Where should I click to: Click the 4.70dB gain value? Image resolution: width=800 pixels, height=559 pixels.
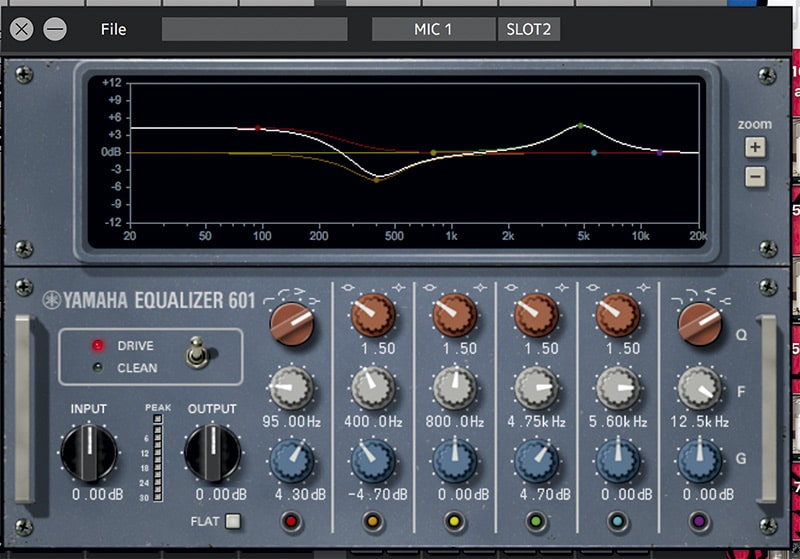tap(545, 494)
